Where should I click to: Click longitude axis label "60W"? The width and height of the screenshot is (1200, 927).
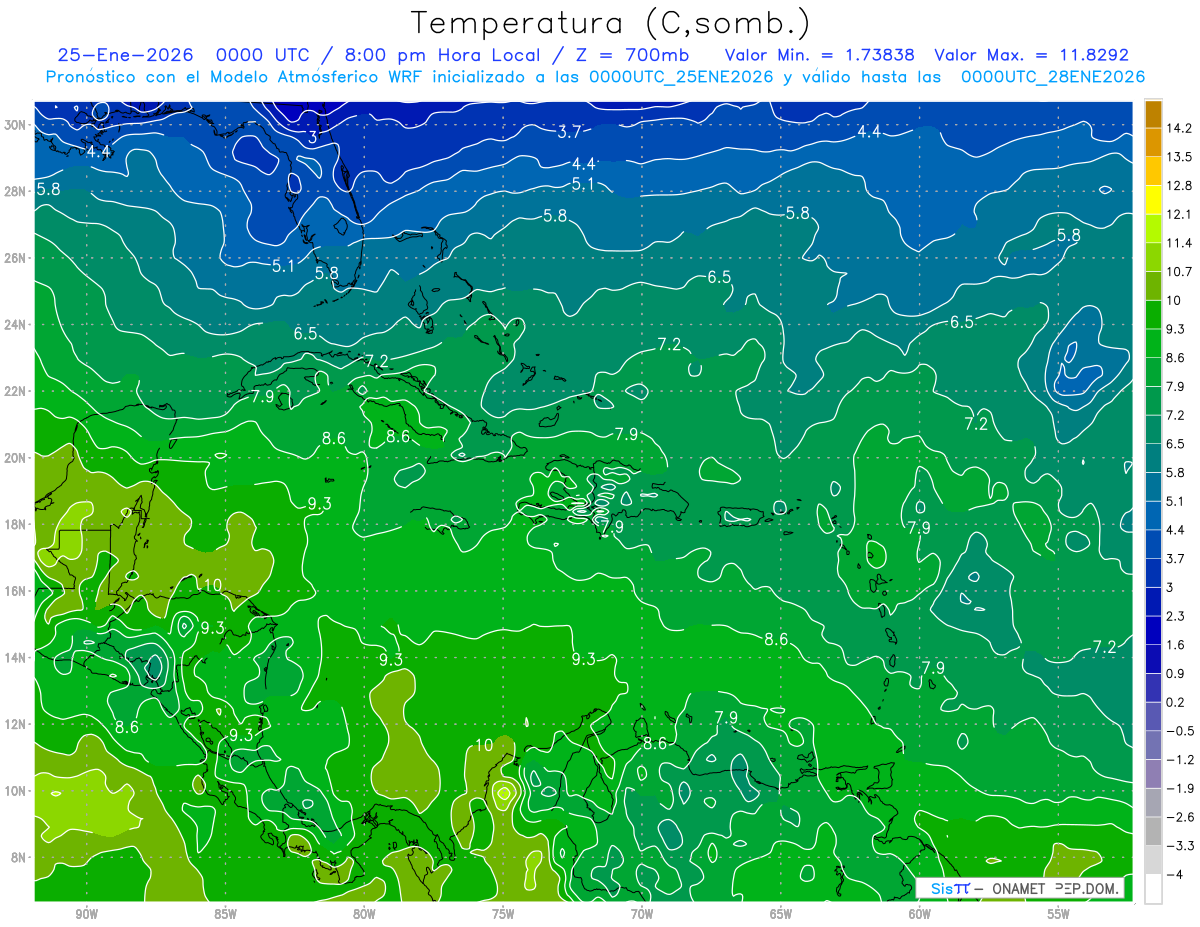click(x=920, y=914)
